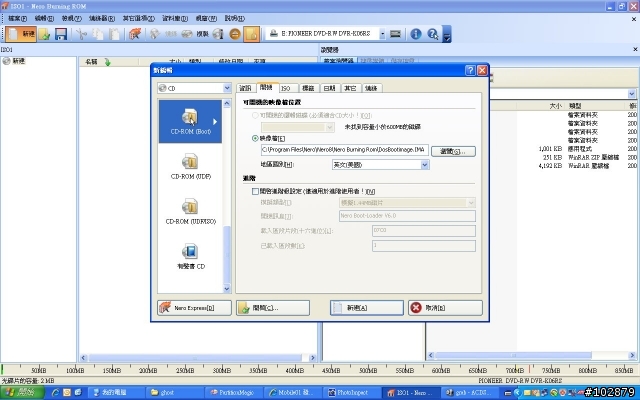Image resolution: width=640 pixels, height=400 pixels.
Task: Switch to the Boot tab in dialog
Action: pyautogui.click(x=267, y=87)
